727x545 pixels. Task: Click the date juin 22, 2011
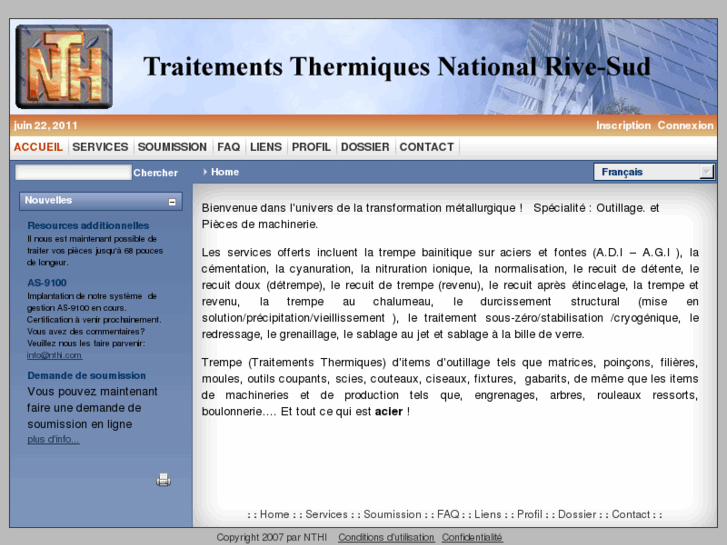pos(45,126)
